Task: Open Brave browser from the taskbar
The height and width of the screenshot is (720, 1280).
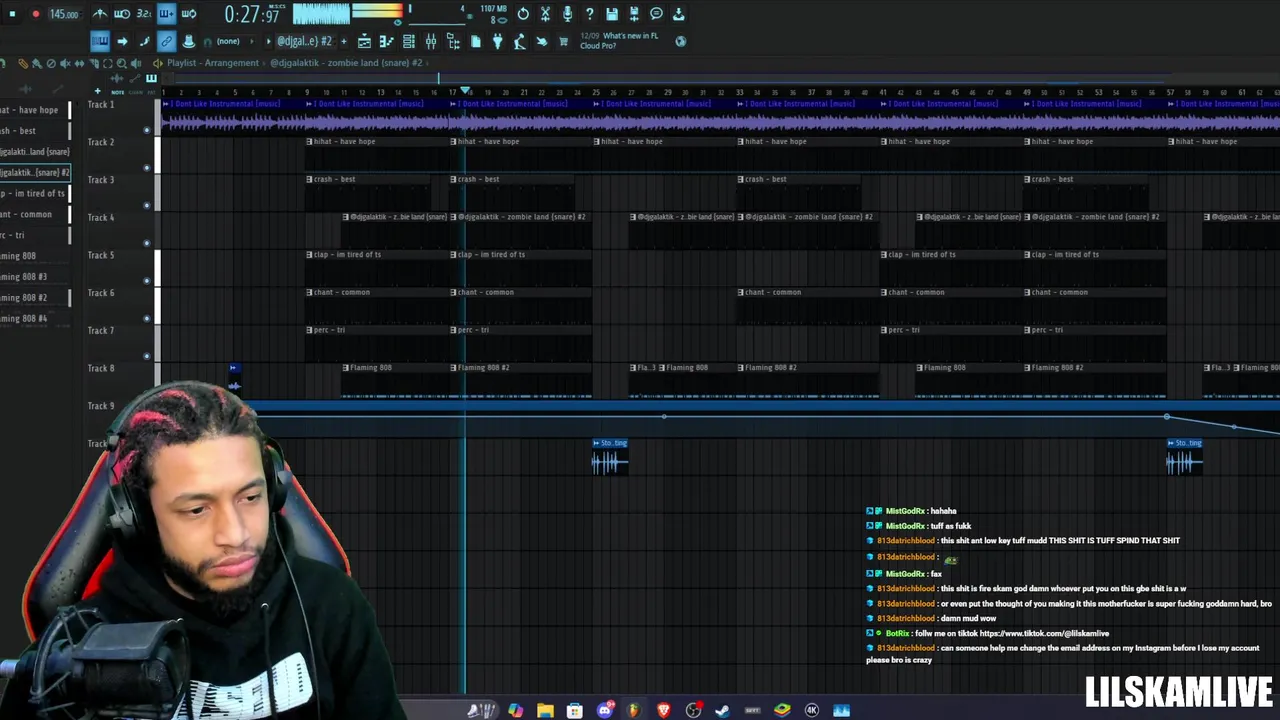Action: (x=664, y=710)
